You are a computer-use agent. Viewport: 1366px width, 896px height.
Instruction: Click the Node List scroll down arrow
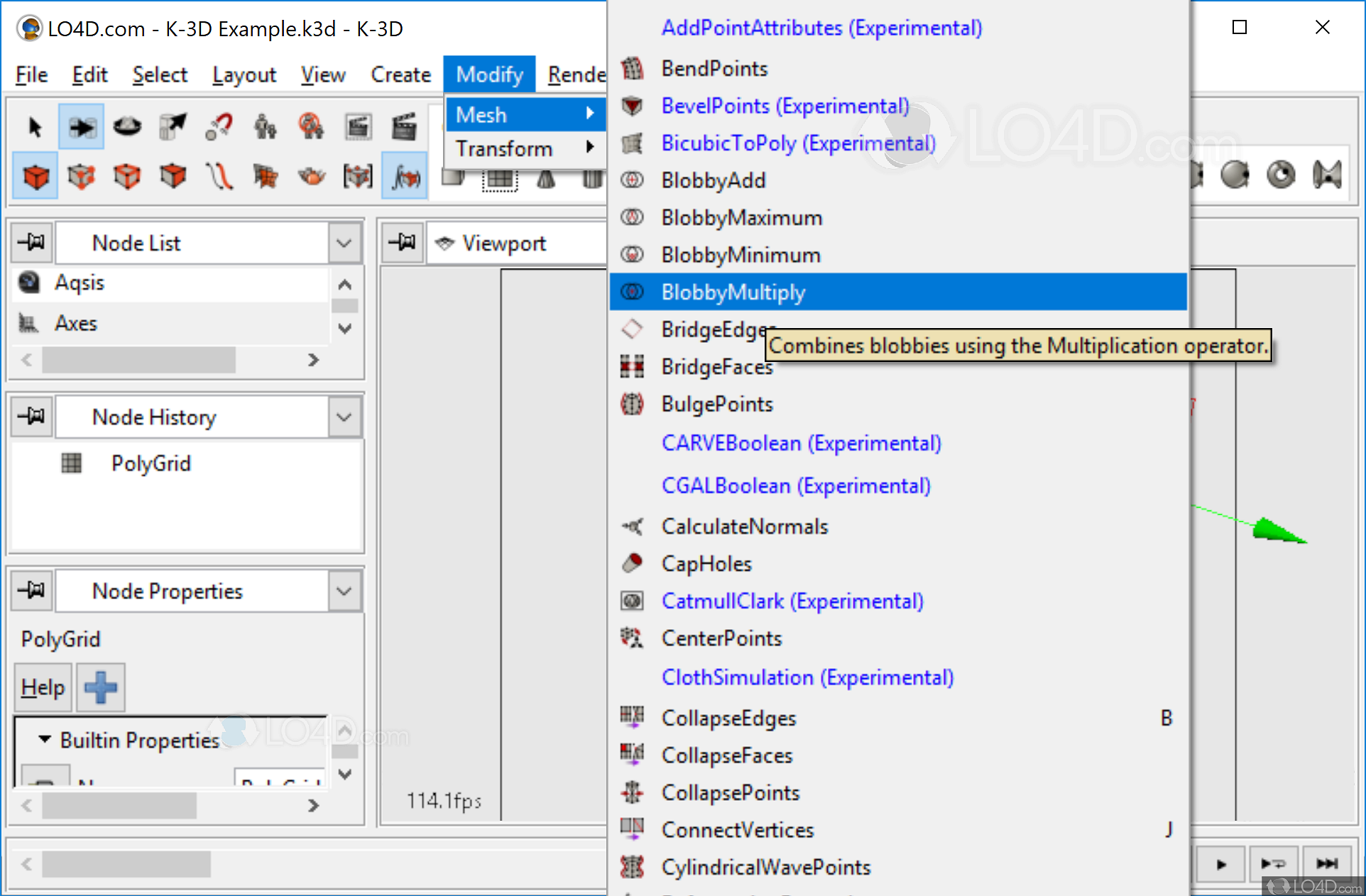pos(345,329)
